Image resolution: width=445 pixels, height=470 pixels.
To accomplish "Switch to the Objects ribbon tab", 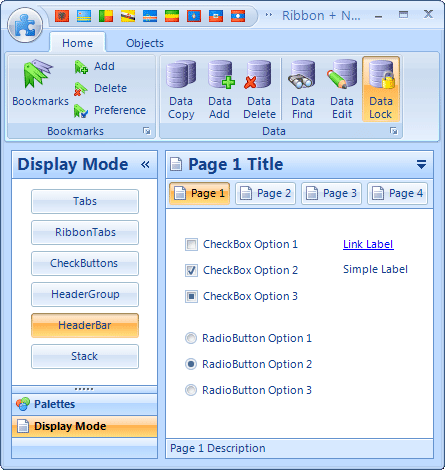I will coord(145,43).
